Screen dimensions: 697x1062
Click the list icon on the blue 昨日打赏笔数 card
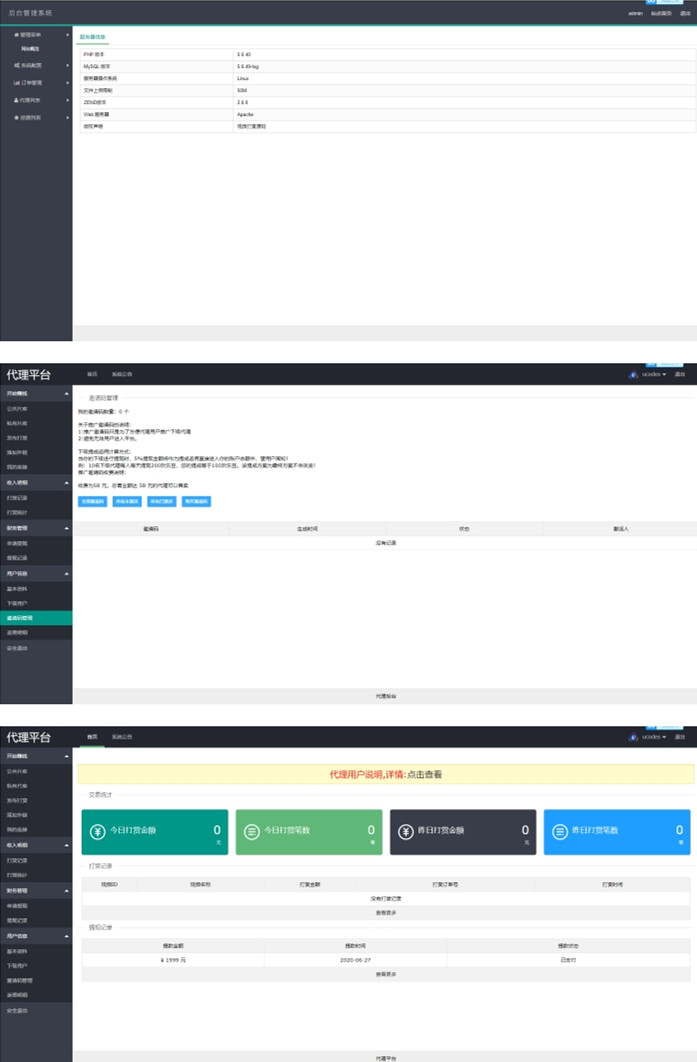pyautogui.click(x=560, y=832)
